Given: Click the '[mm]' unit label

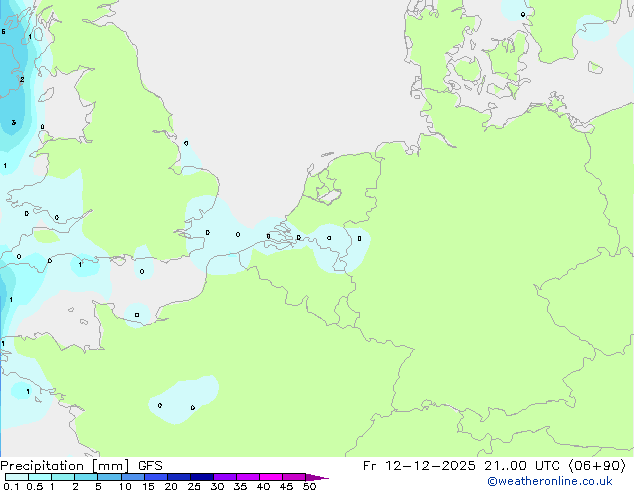Looking at the screenshot, I should tap(111, 466).
